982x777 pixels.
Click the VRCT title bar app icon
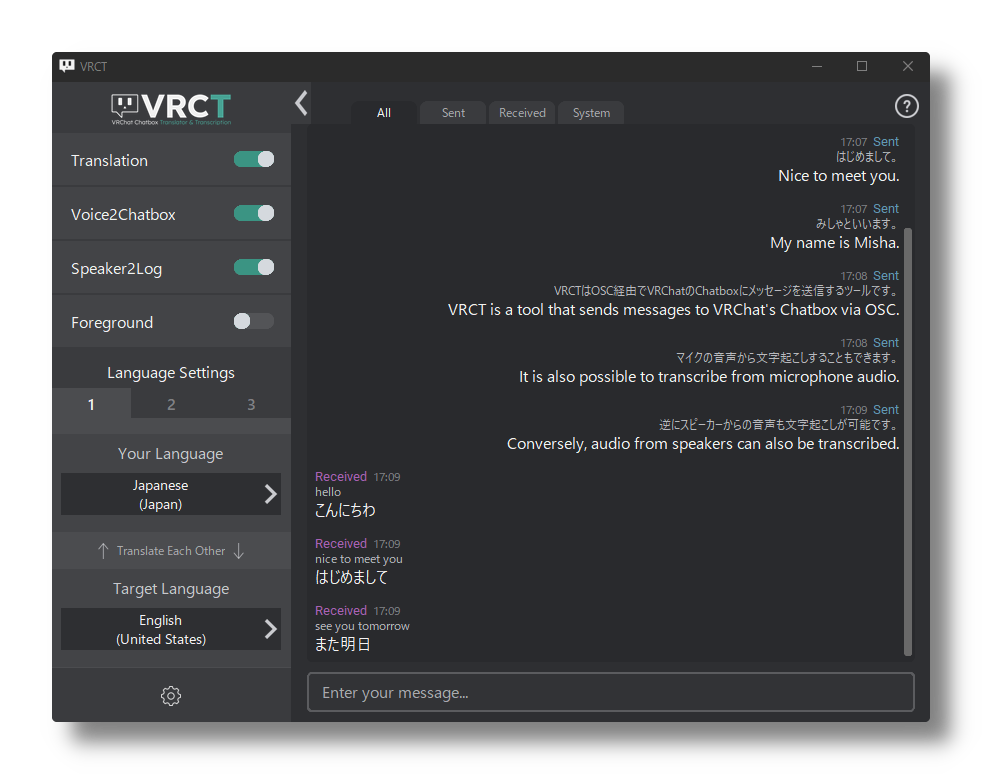pos(67,66)
